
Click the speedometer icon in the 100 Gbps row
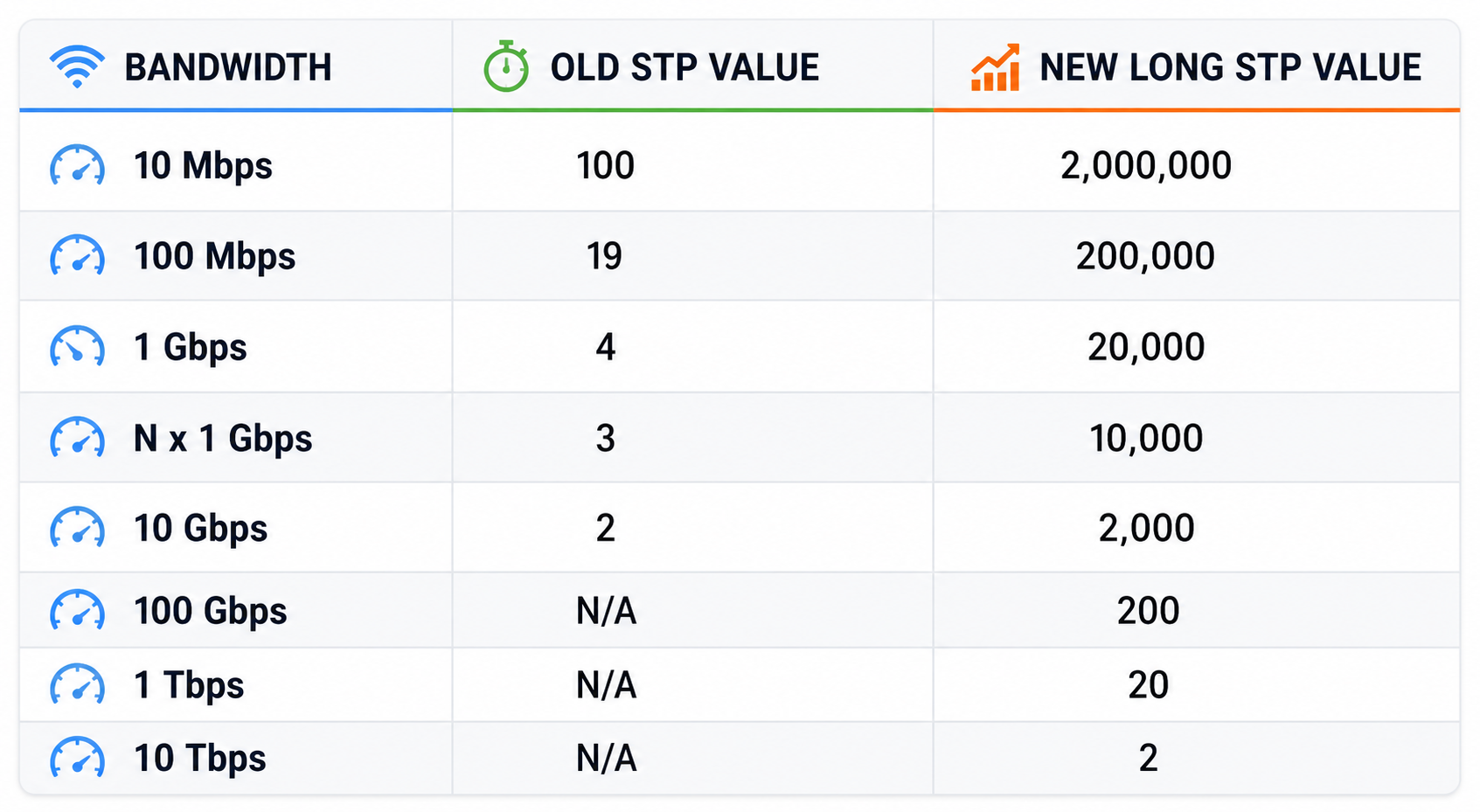(x=77, y=611)
